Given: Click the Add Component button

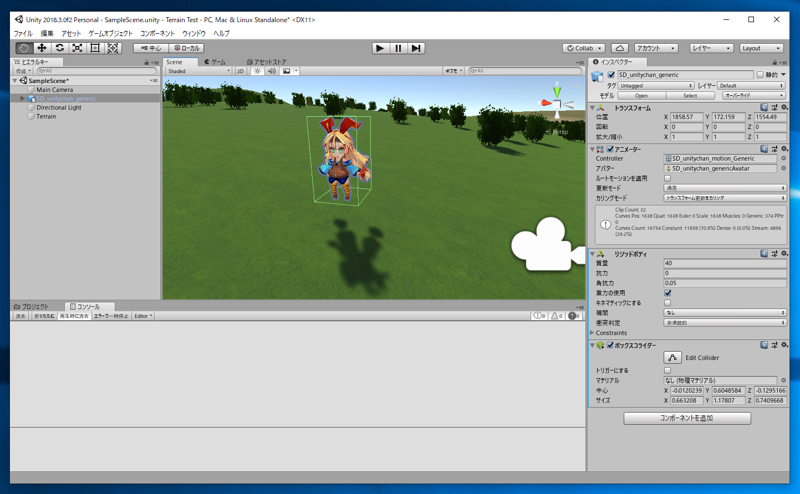Looking at the screenshot, I should click(687, 418).
